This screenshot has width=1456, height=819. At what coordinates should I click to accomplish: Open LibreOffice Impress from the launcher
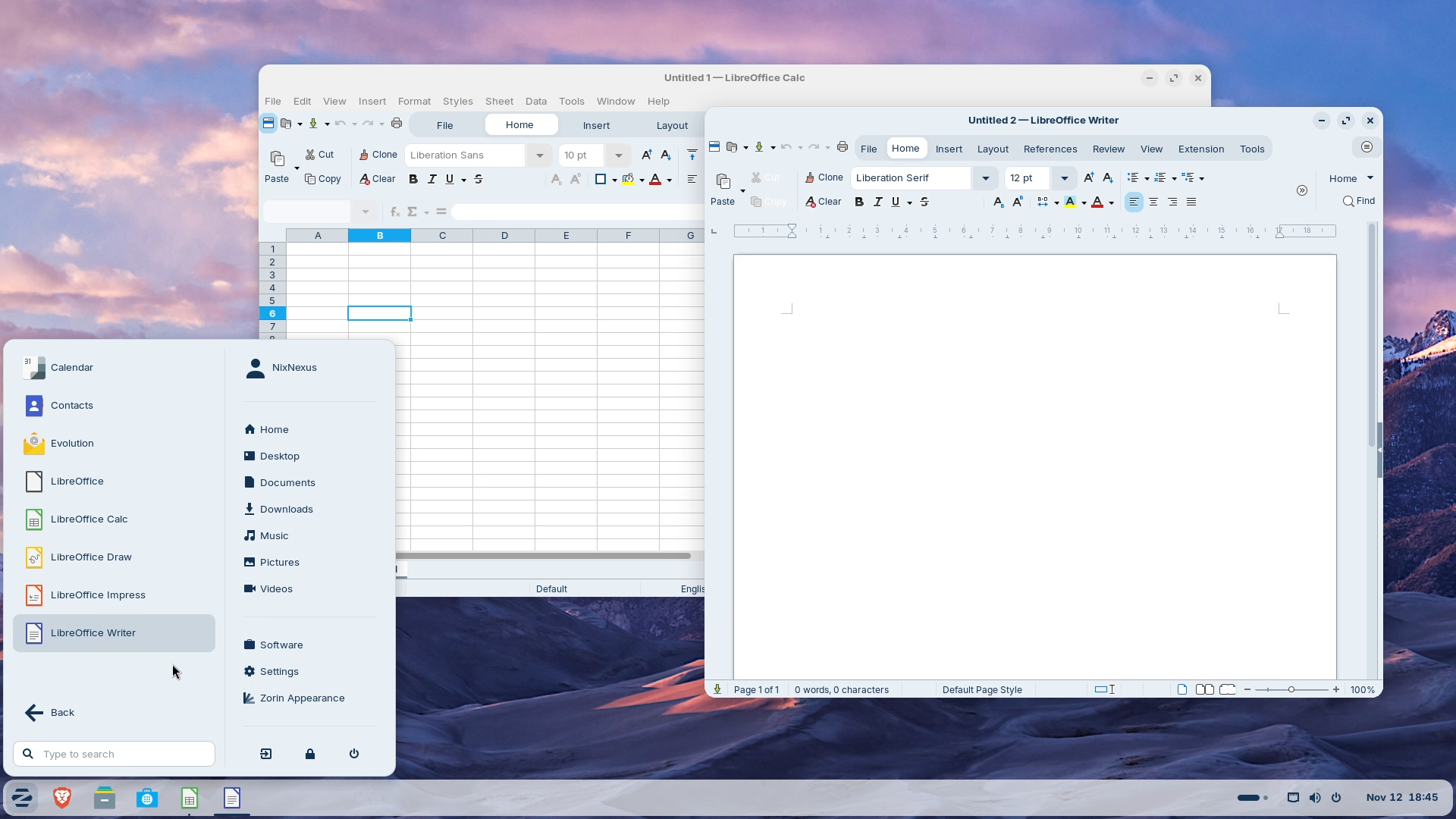[x=99, y=595]
